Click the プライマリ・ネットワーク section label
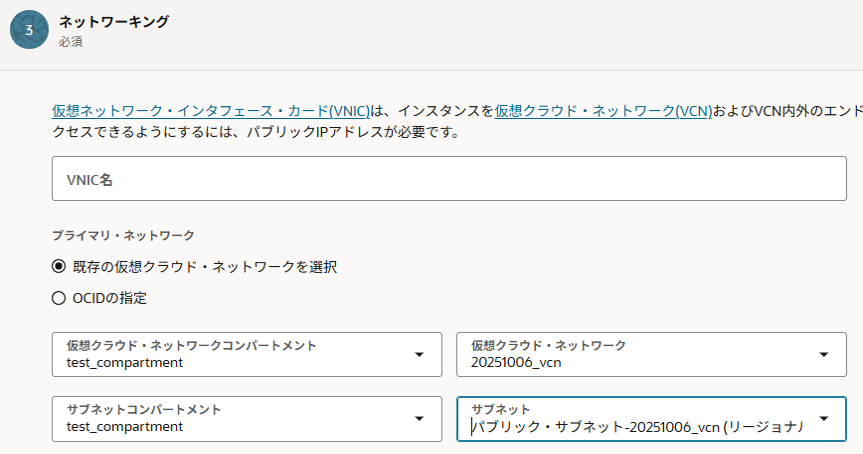This screenshot has height=454, width=863. [123, 235]
